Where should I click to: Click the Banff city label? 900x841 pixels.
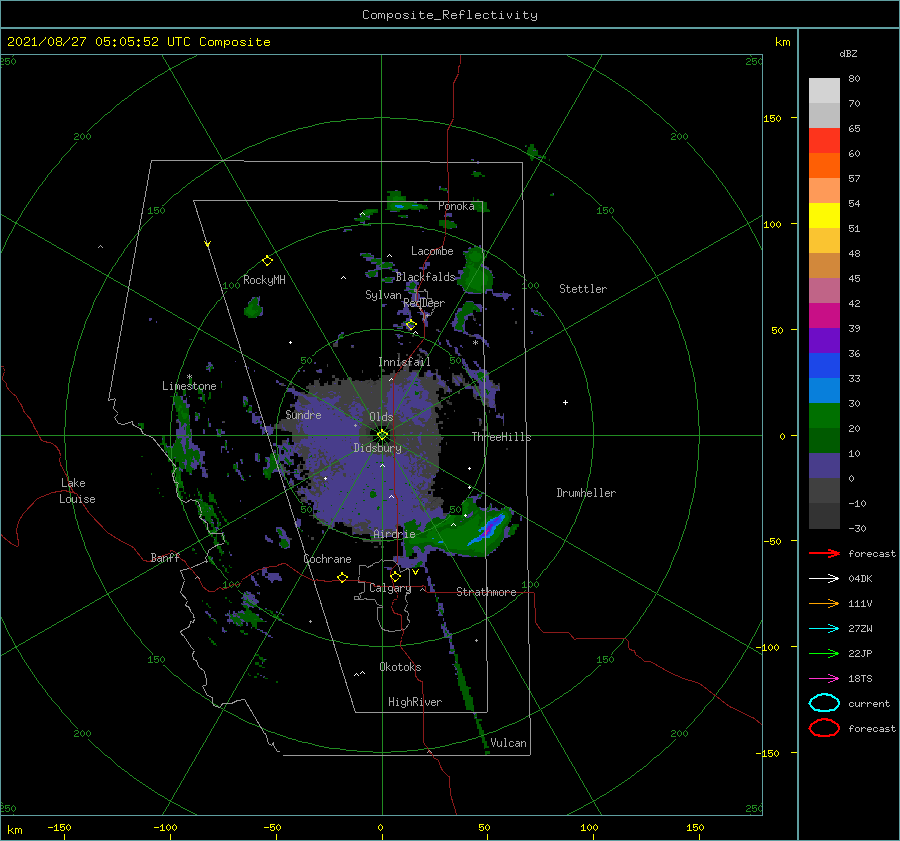point(165,557)
